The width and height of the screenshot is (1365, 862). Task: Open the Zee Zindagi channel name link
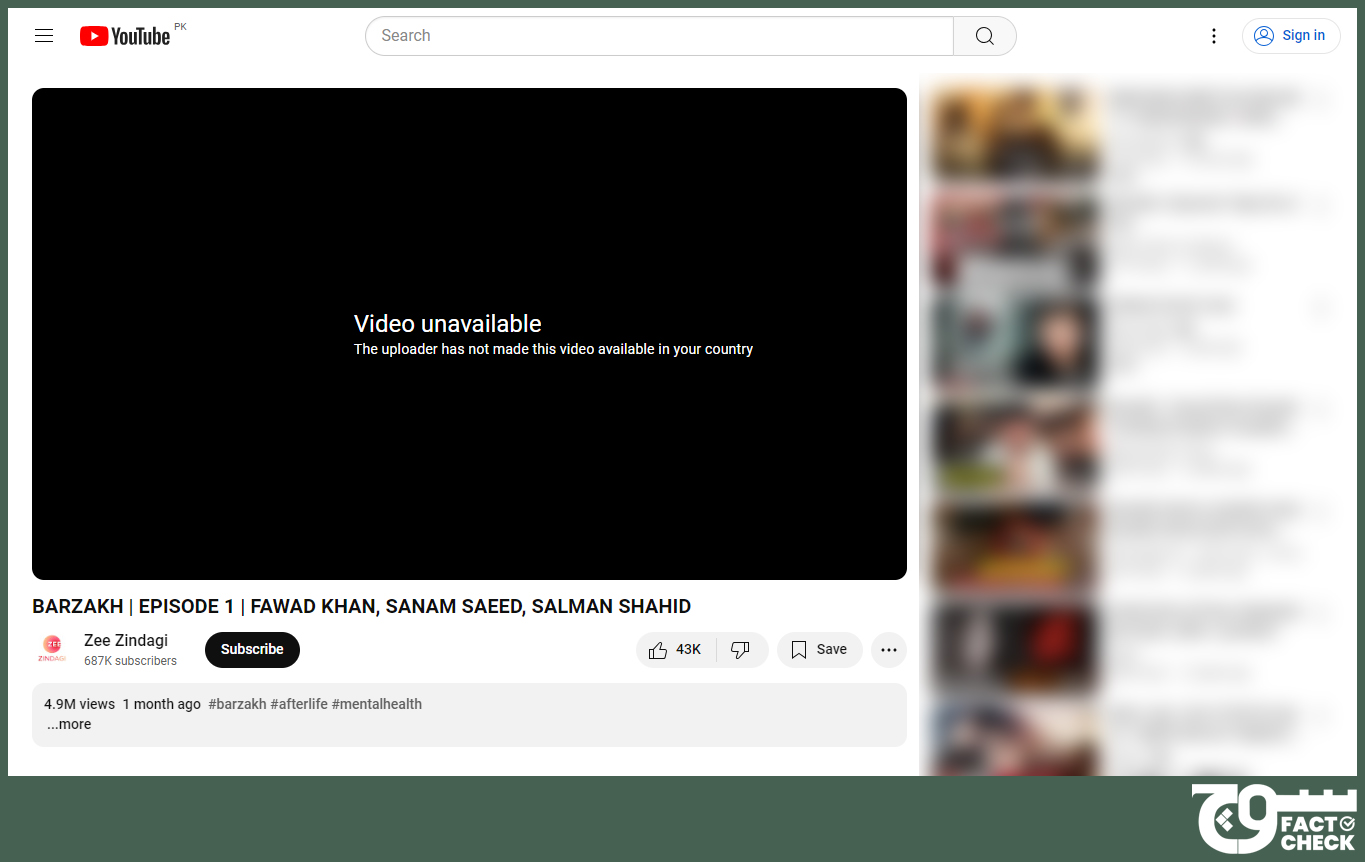click(126, 640)
